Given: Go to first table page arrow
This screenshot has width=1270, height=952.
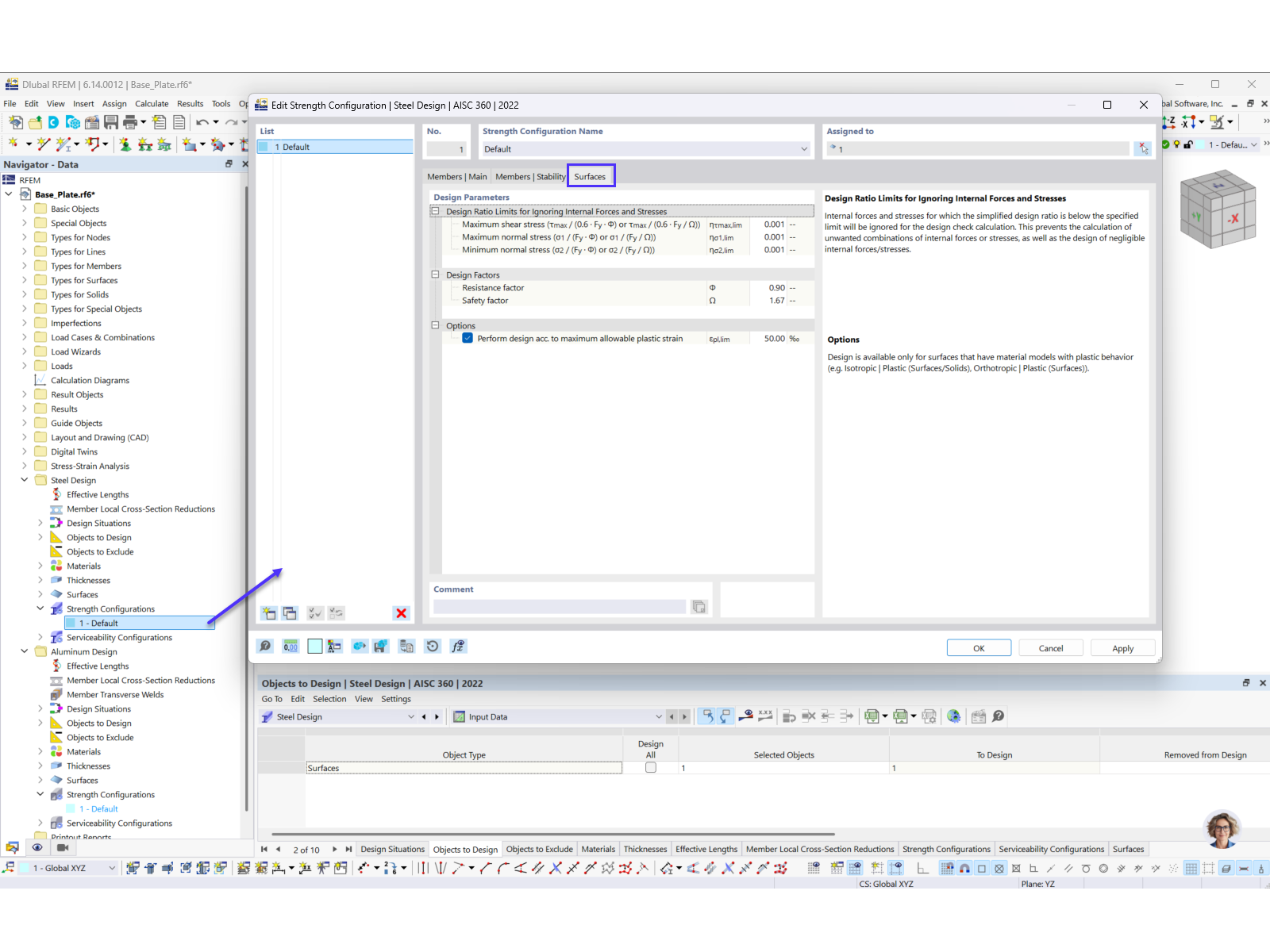Looking at the screenshot, I should 264,850.
